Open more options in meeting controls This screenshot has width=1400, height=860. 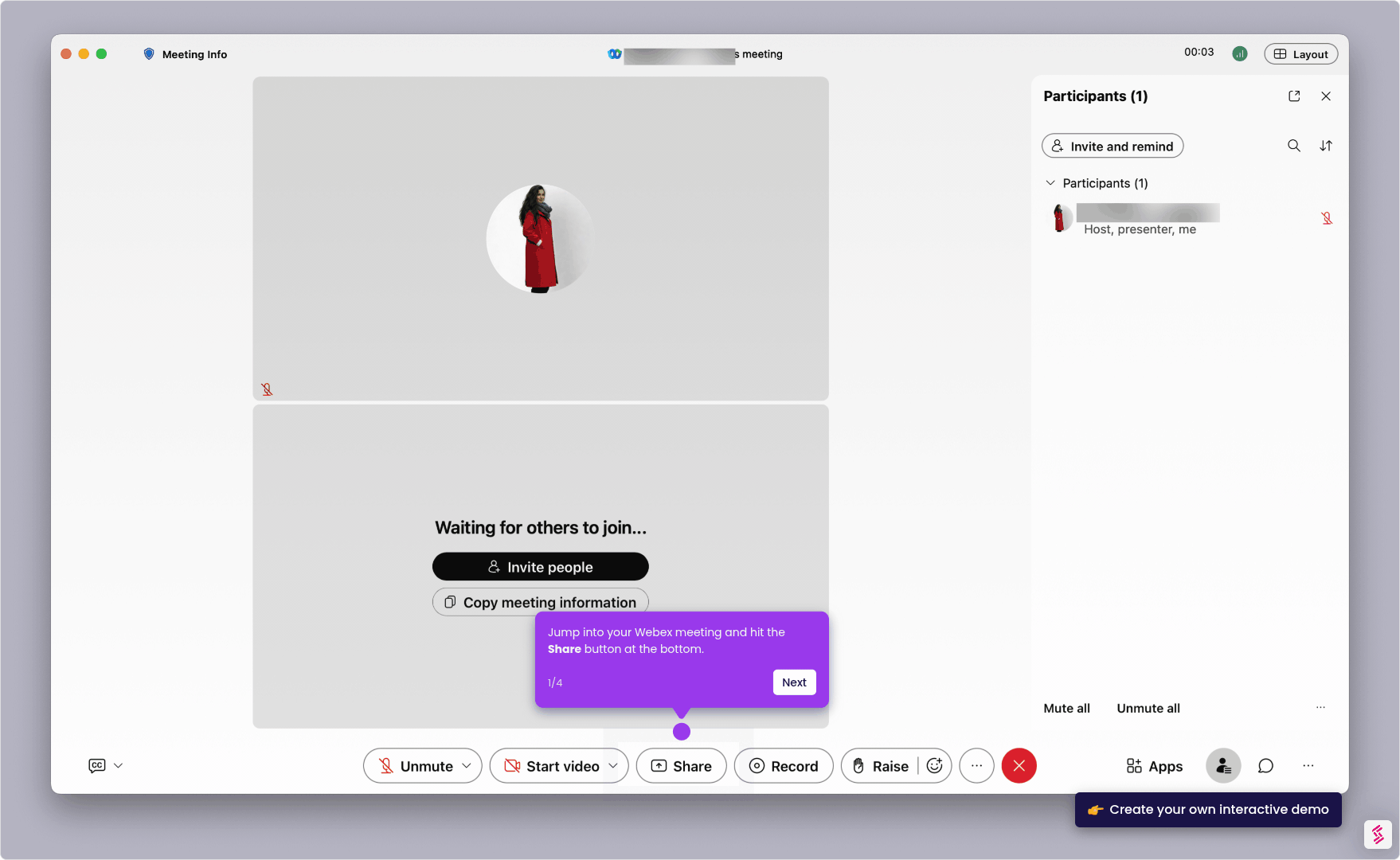[x=977, y=766]
